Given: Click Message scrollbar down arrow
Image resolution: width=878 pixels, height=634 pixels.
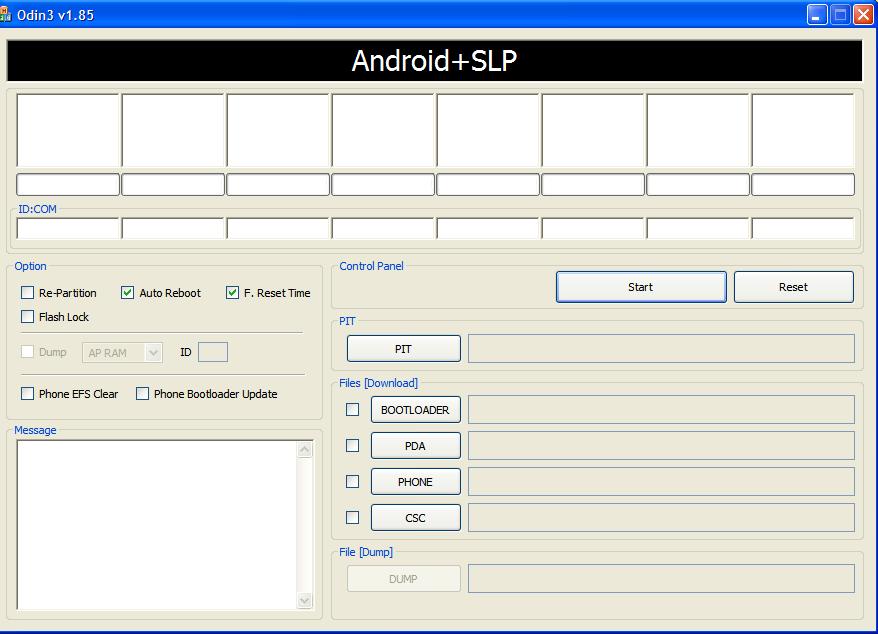Looking at the screenshot, I should [x=305, y=600].
